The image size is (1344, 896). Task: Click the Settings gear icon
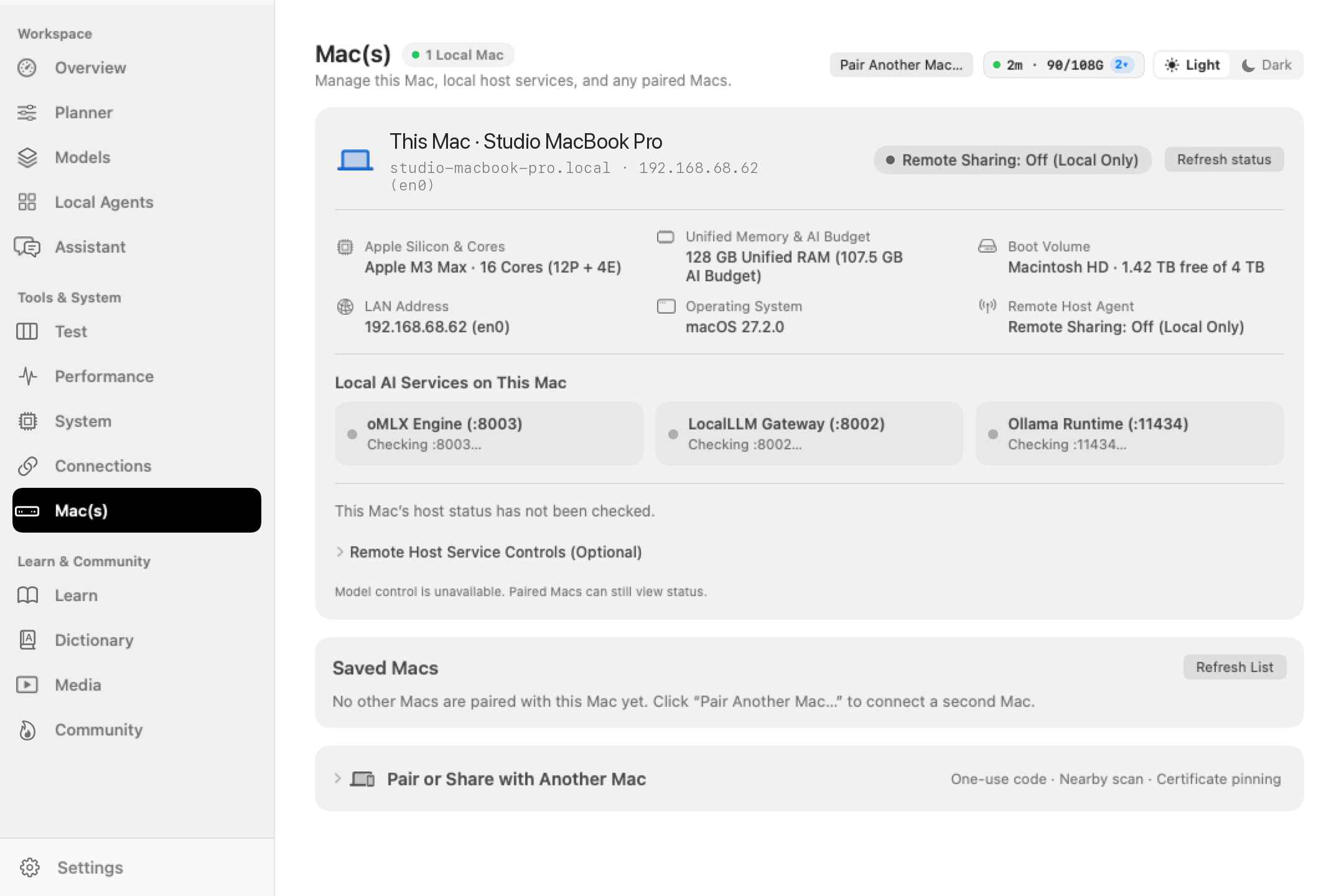click(x=29, y=867)
